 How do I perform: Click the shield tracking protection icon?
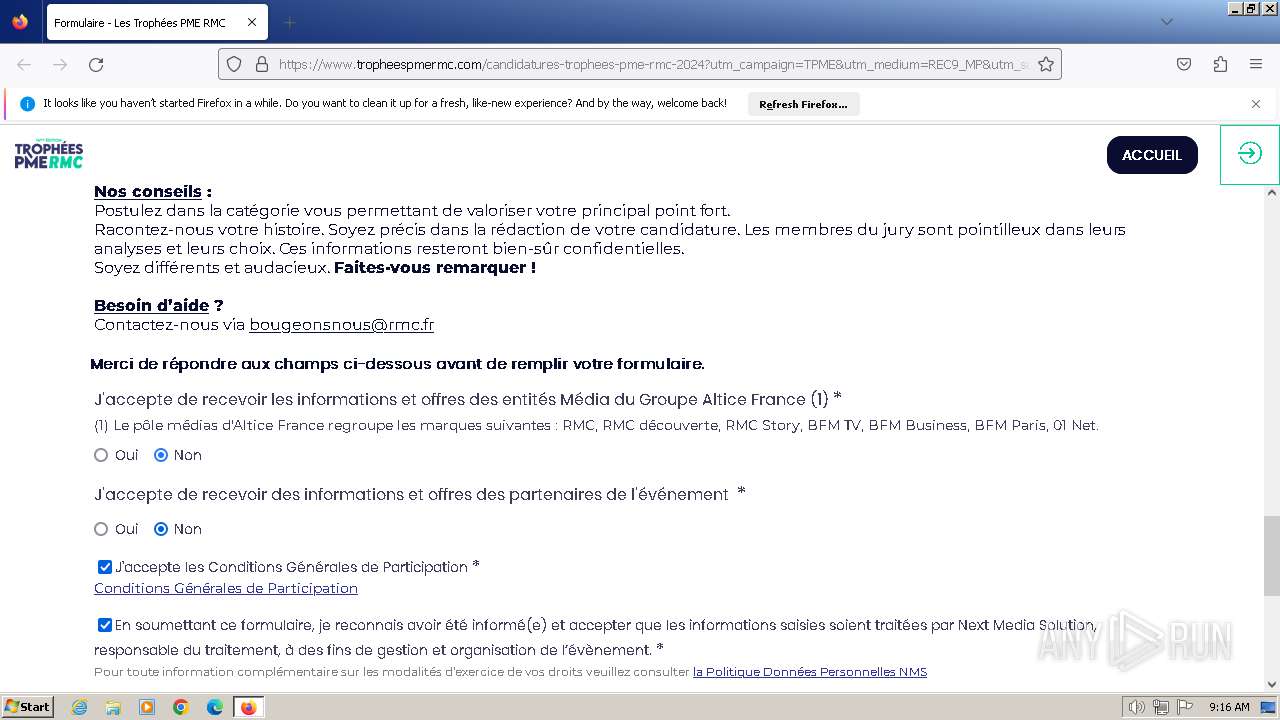[234, 64]
